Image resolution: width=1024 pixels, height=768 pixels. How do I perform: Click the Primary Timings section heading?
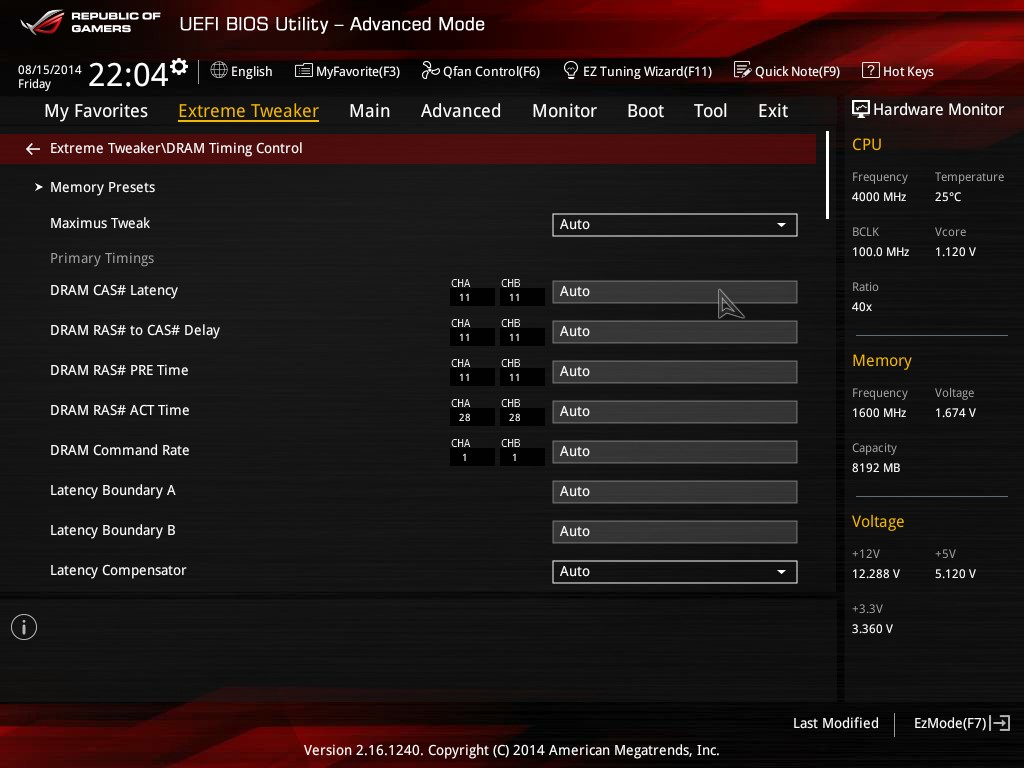point(102,259)
